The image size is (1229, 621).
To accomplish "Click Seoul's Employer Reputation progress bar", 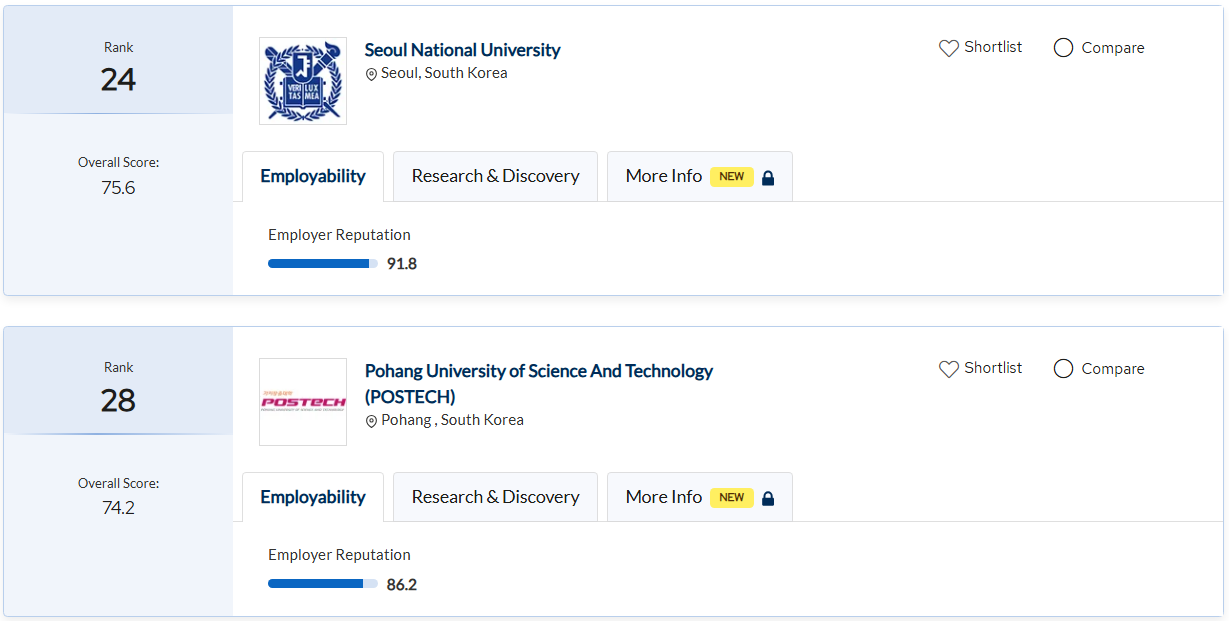I will pyautogui.click(x=322, y=264).
